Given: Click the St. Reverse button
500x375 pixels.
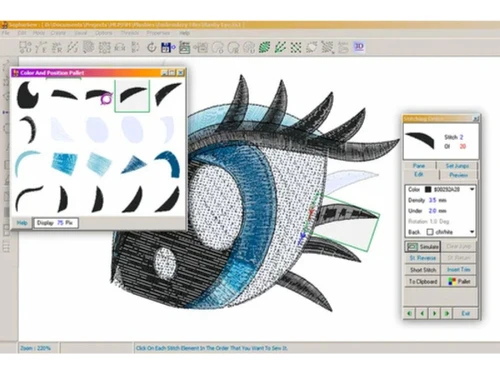Looking at the screenshot, I should (x=423, y=258).
